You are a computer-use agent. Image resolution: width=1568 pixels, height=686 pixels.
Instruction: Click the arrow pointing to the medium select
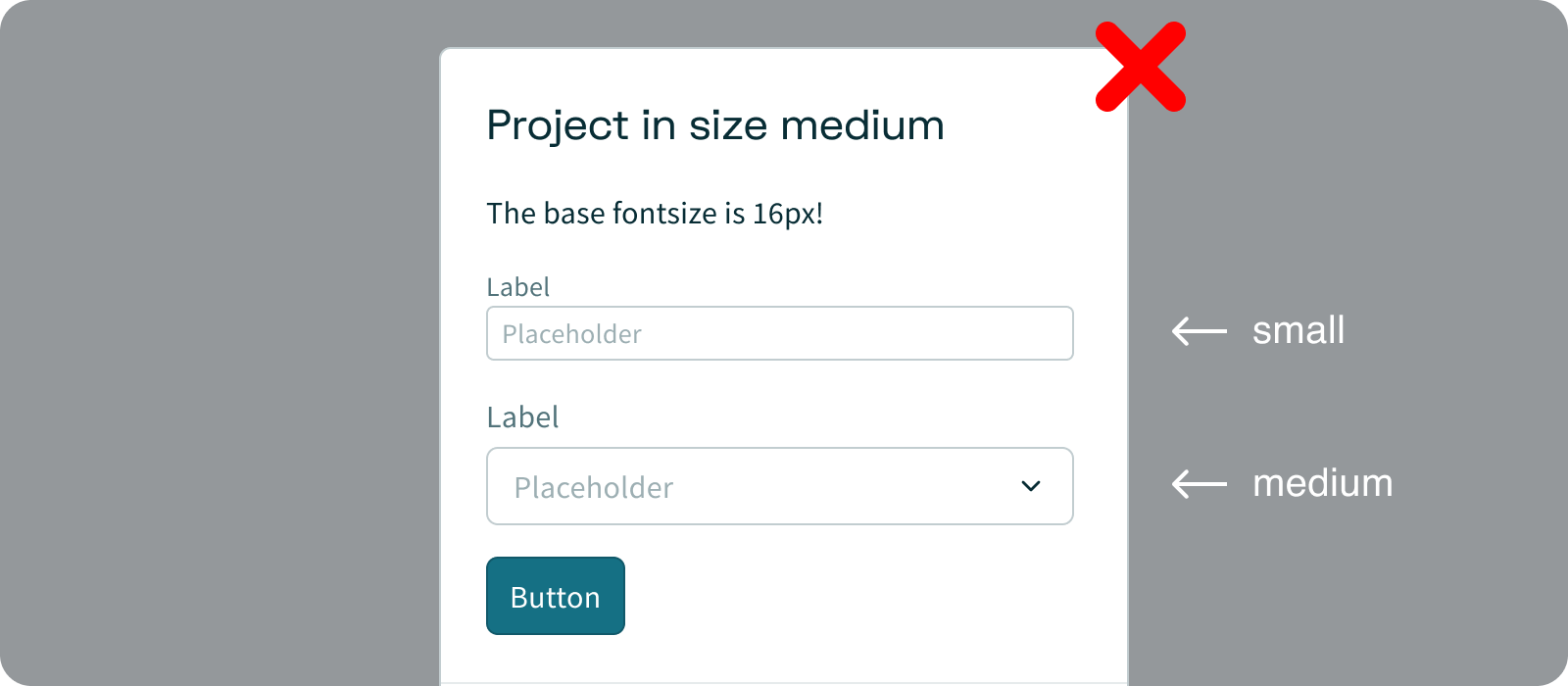[1198, 483]
